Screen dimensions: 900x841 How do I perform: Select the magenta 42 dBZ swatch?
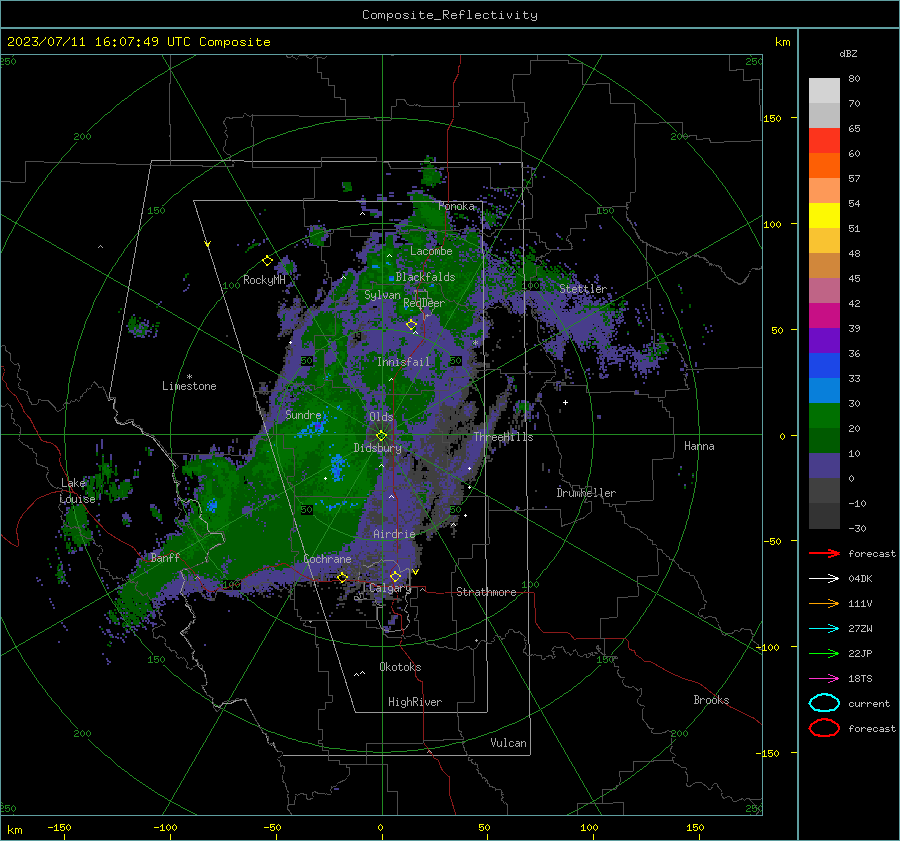824,315
